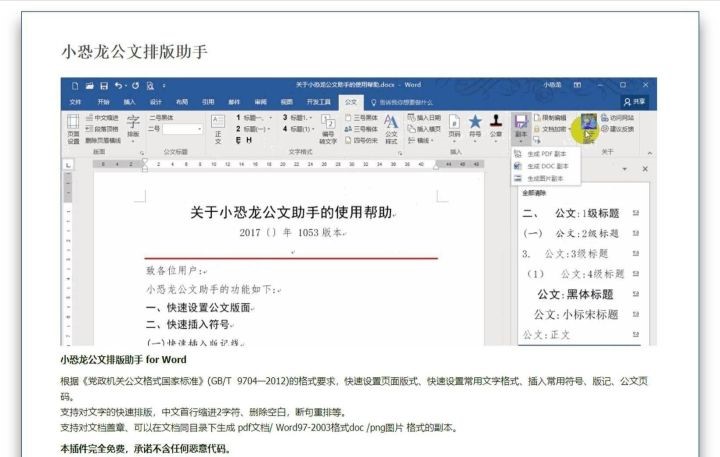Click 插入日期 insert date button

424,118
